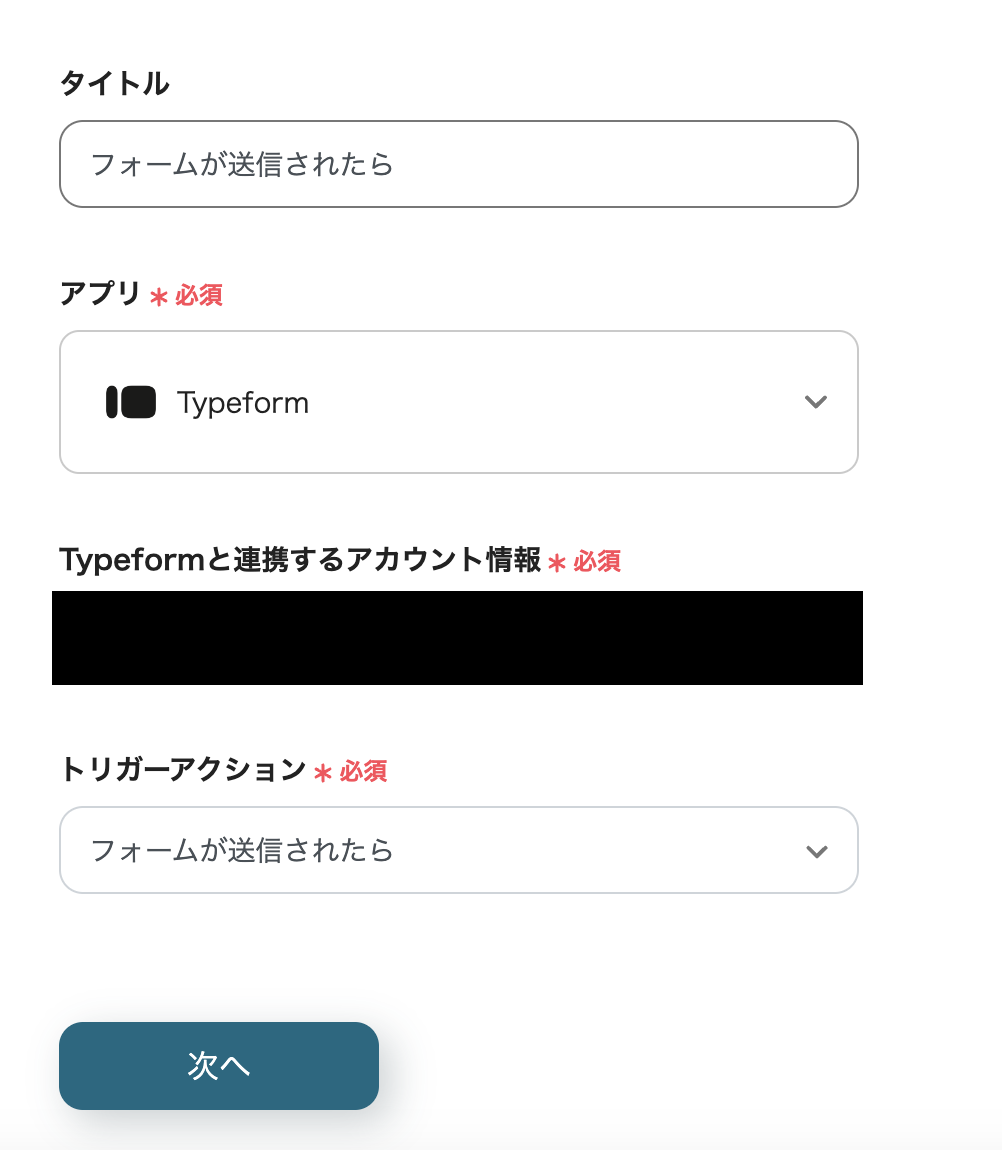Click the 必須 tag next to アプリ

199,296
